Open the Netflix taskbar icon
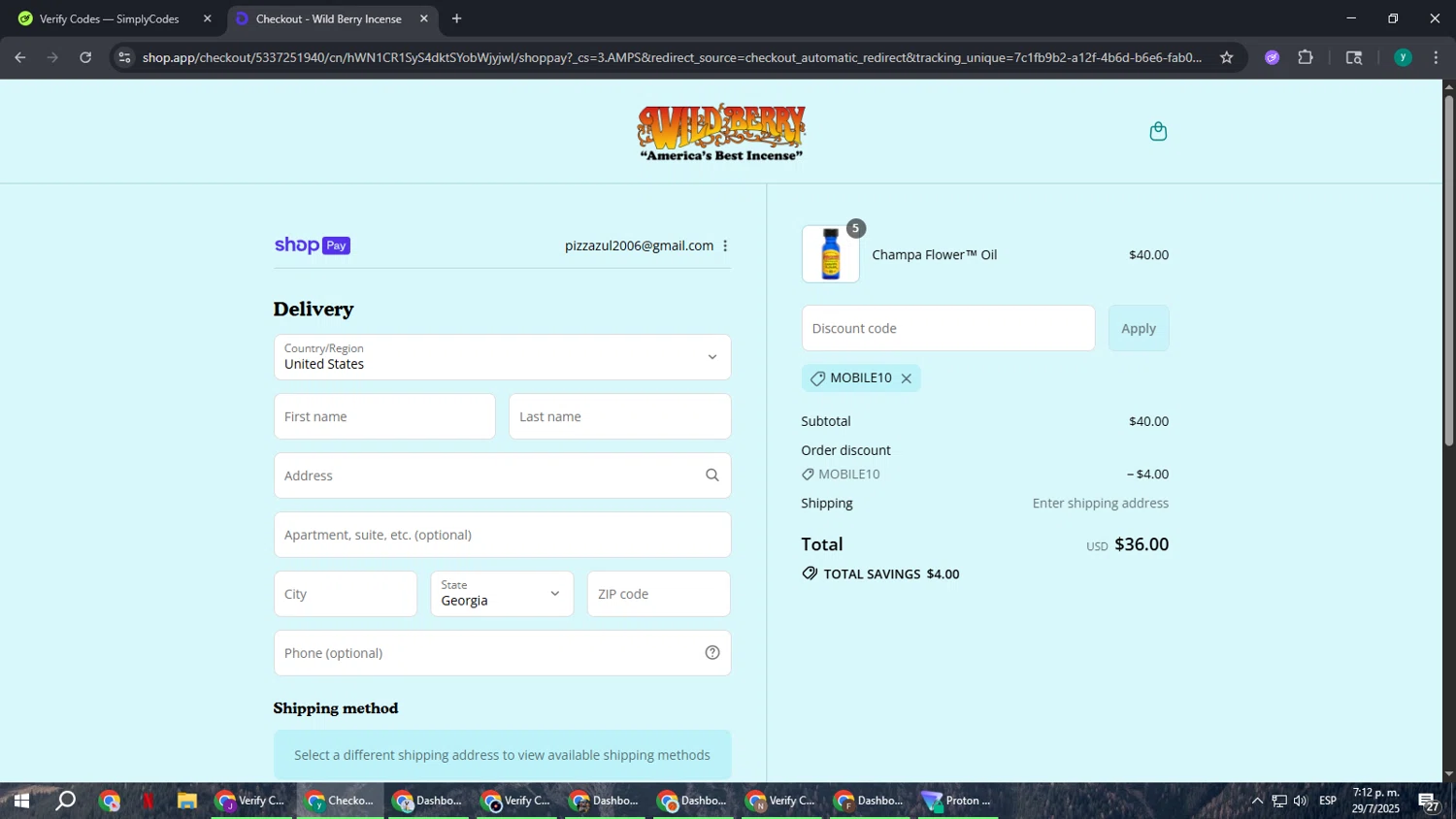The height and width of the screenshot is (819, 1456). (148, 801)
